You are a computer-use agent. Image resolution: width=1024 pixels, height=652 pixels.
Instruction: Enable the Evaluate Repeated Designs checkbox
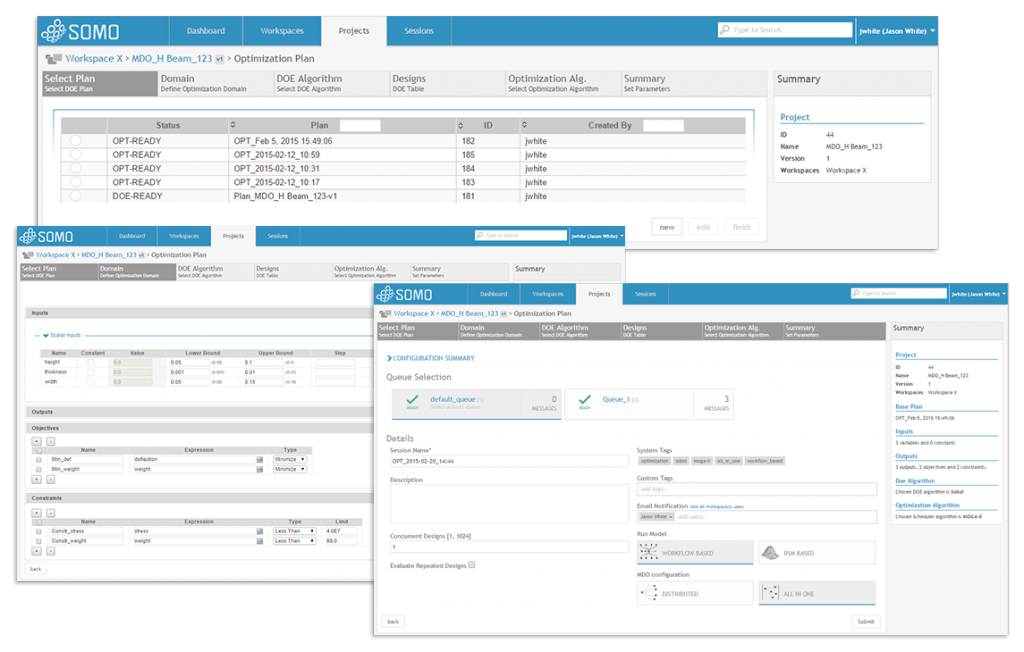point(472,565)
